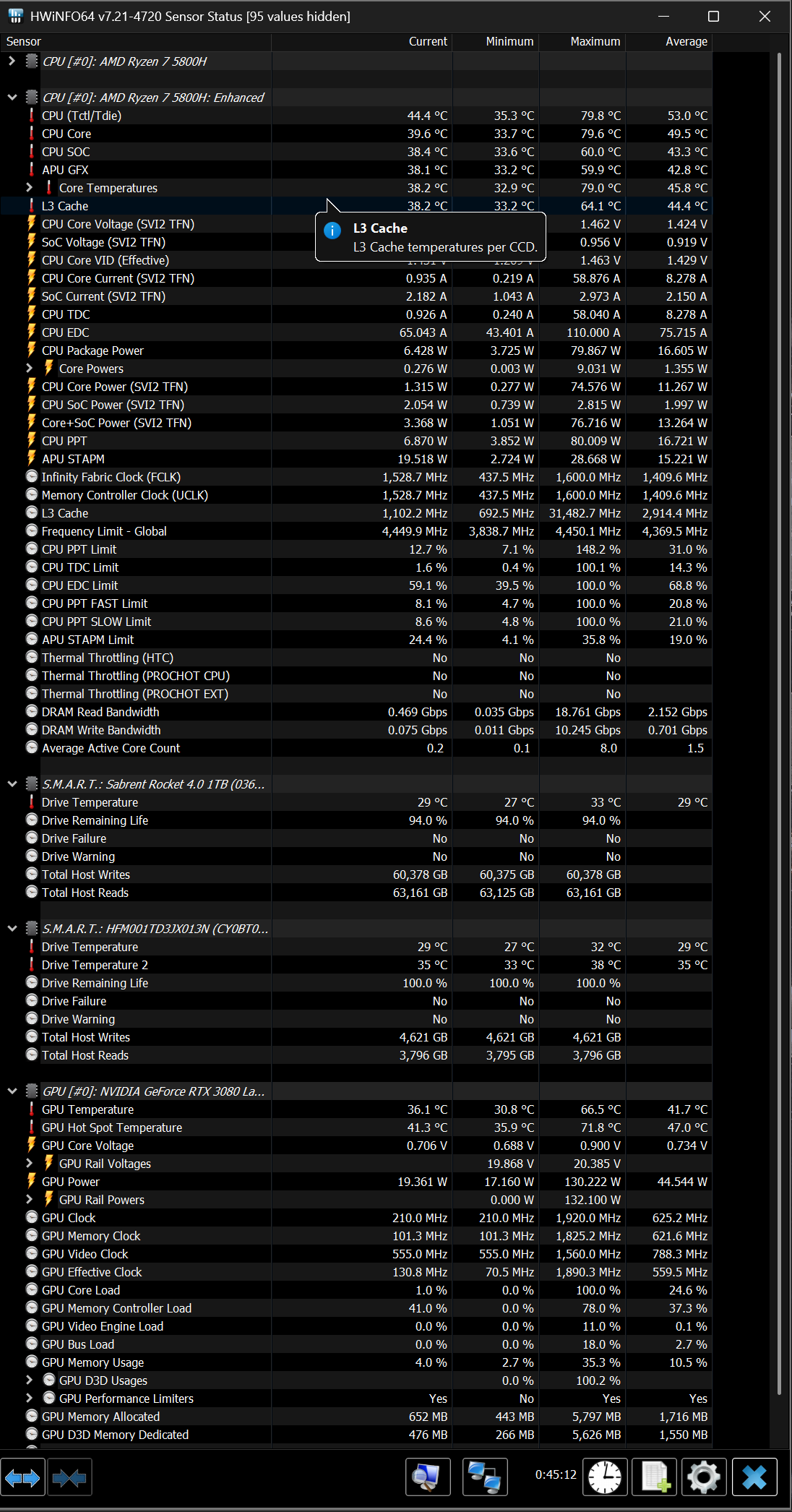Screen dimensions: 792x1512
Task: Select the Sabrent Drive Remaining Life row
Action: point(356,820)
